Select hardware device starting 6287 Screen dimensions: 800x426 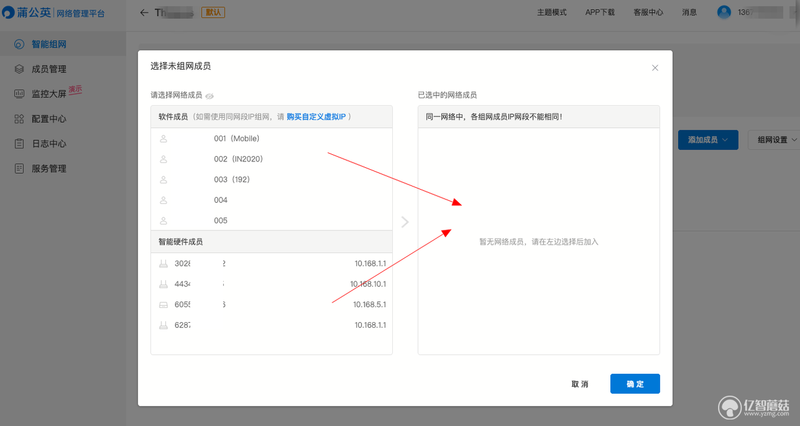271,325
